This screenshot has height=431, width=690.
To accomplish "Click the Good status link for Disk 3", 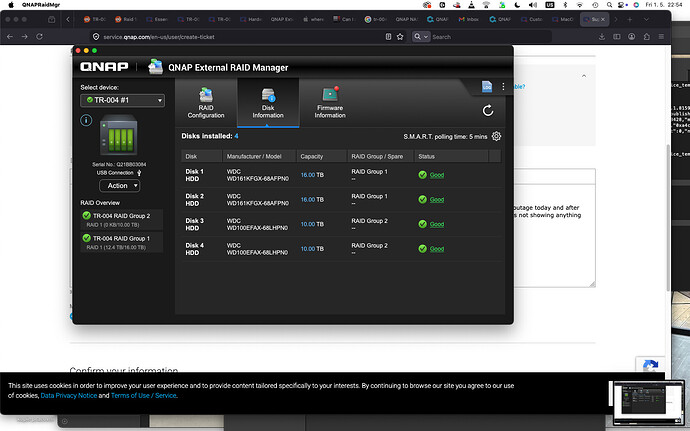I will click(437, 225).
